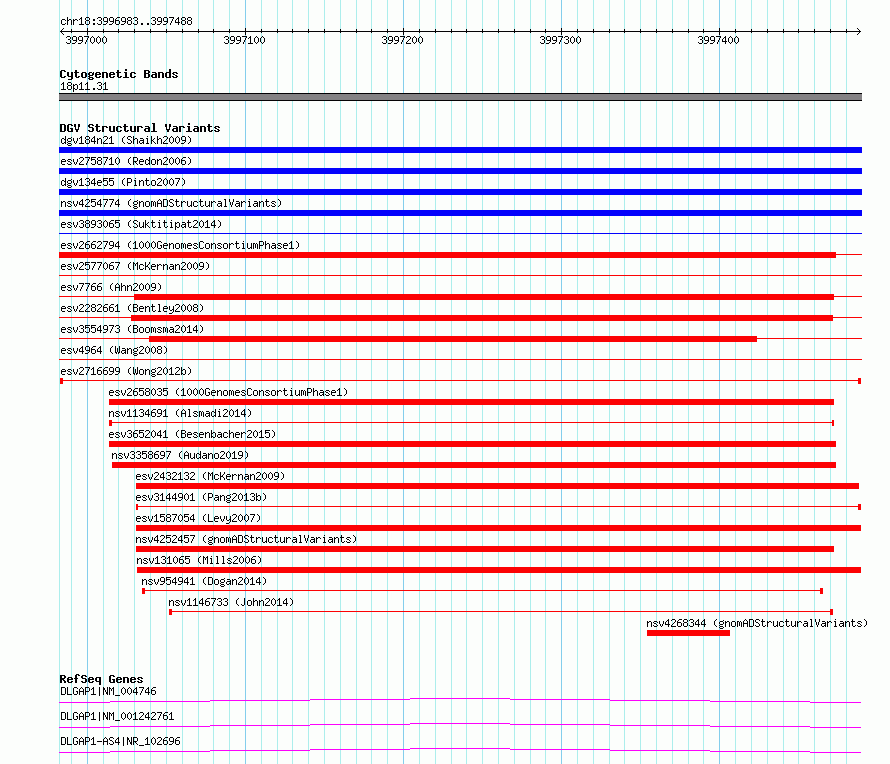Open the esv3652041 (Besenbacher2015) label
Screen dimensions: 890x764
(x=192, y=434)
